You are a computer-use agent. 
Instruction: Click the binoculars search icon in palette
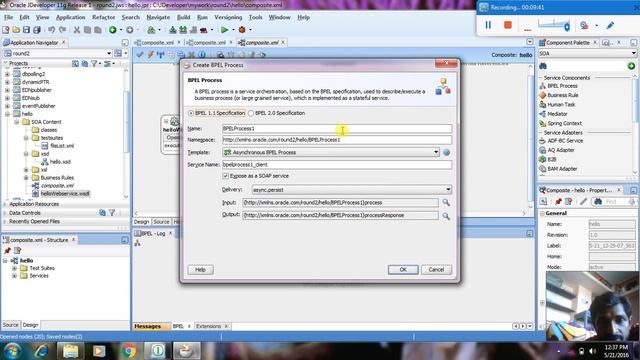[543, 66]
